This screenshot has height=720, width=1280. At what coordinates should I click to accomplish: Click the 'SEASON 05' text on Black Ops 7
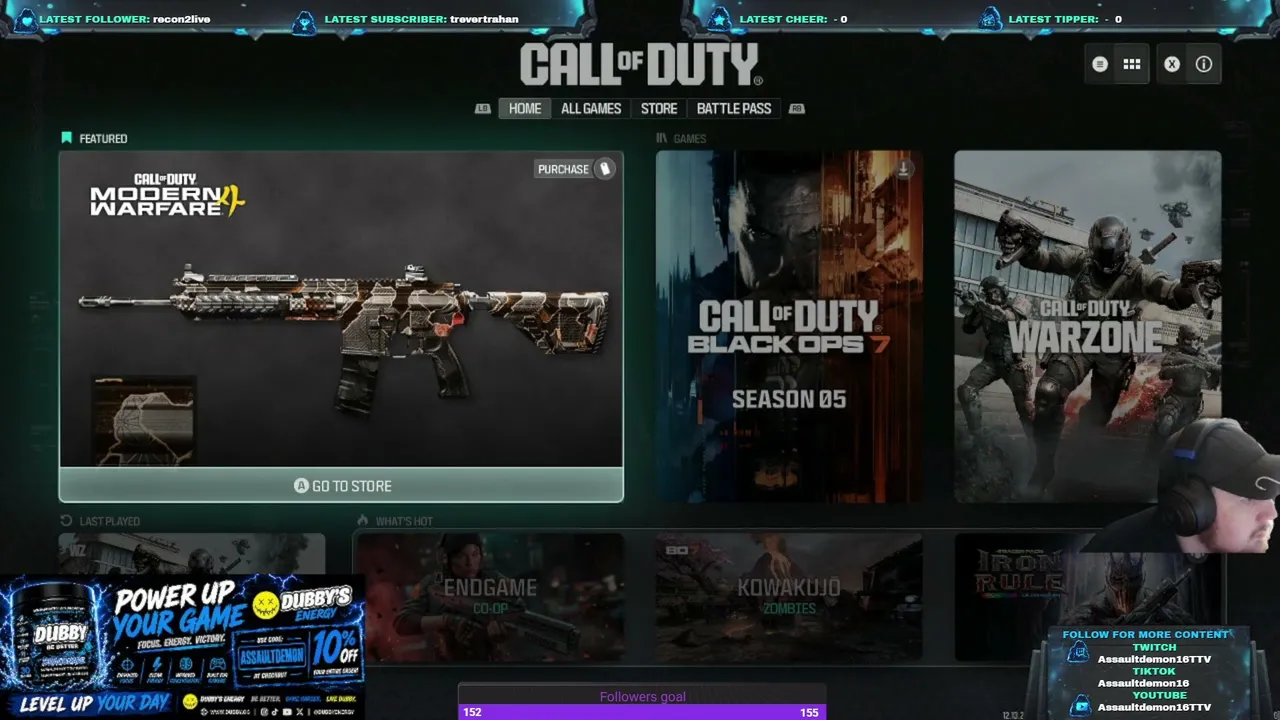coord(789,400)
